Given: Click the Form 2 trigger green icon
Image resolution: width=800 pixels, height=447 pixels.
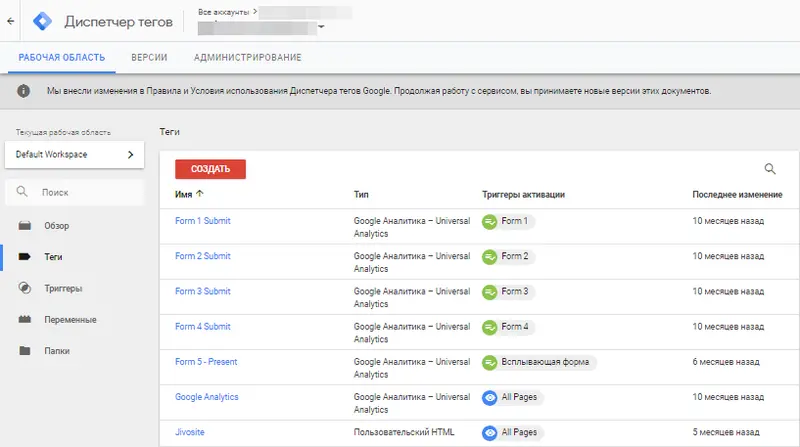Looking at the screenshot, I should 490,257.
